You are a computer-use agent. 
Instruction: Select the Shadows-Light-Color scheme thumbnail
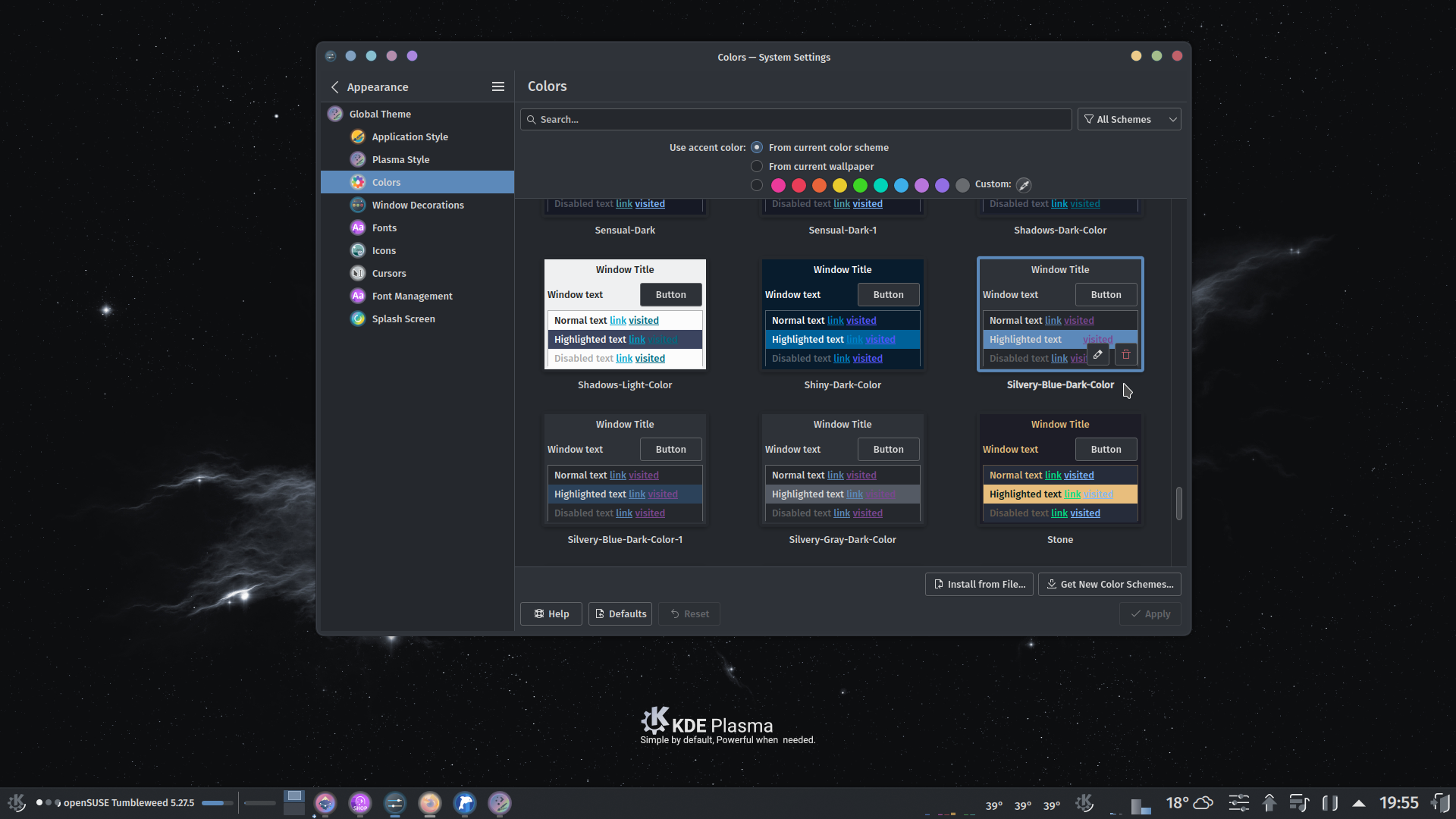click(625, 314)
